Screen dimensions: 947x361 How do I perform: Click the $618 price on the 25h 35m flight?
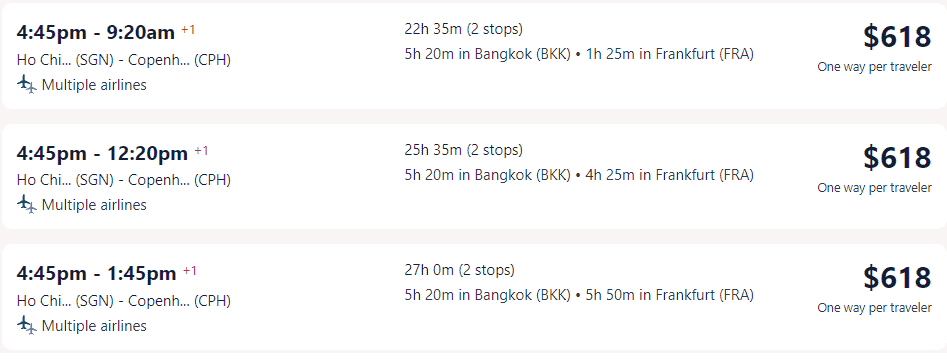pyautogui.click(x=897, y=158)
